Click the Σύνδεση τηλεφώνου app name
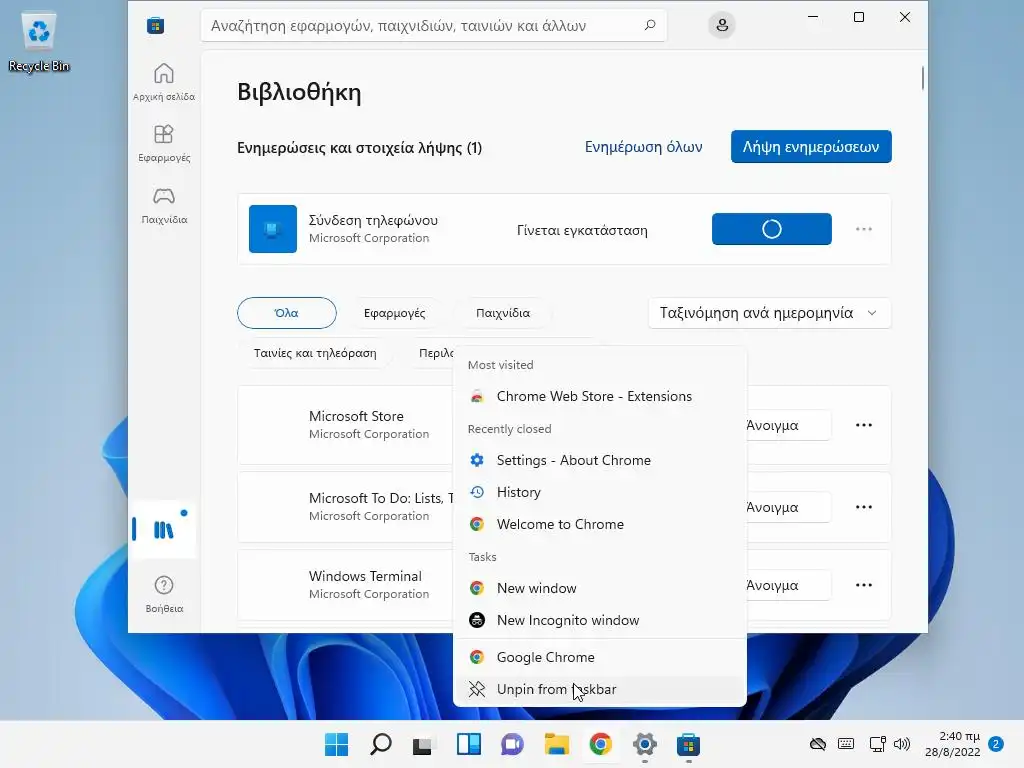This screenshot has width=1024, height=768. click(373, 220)
